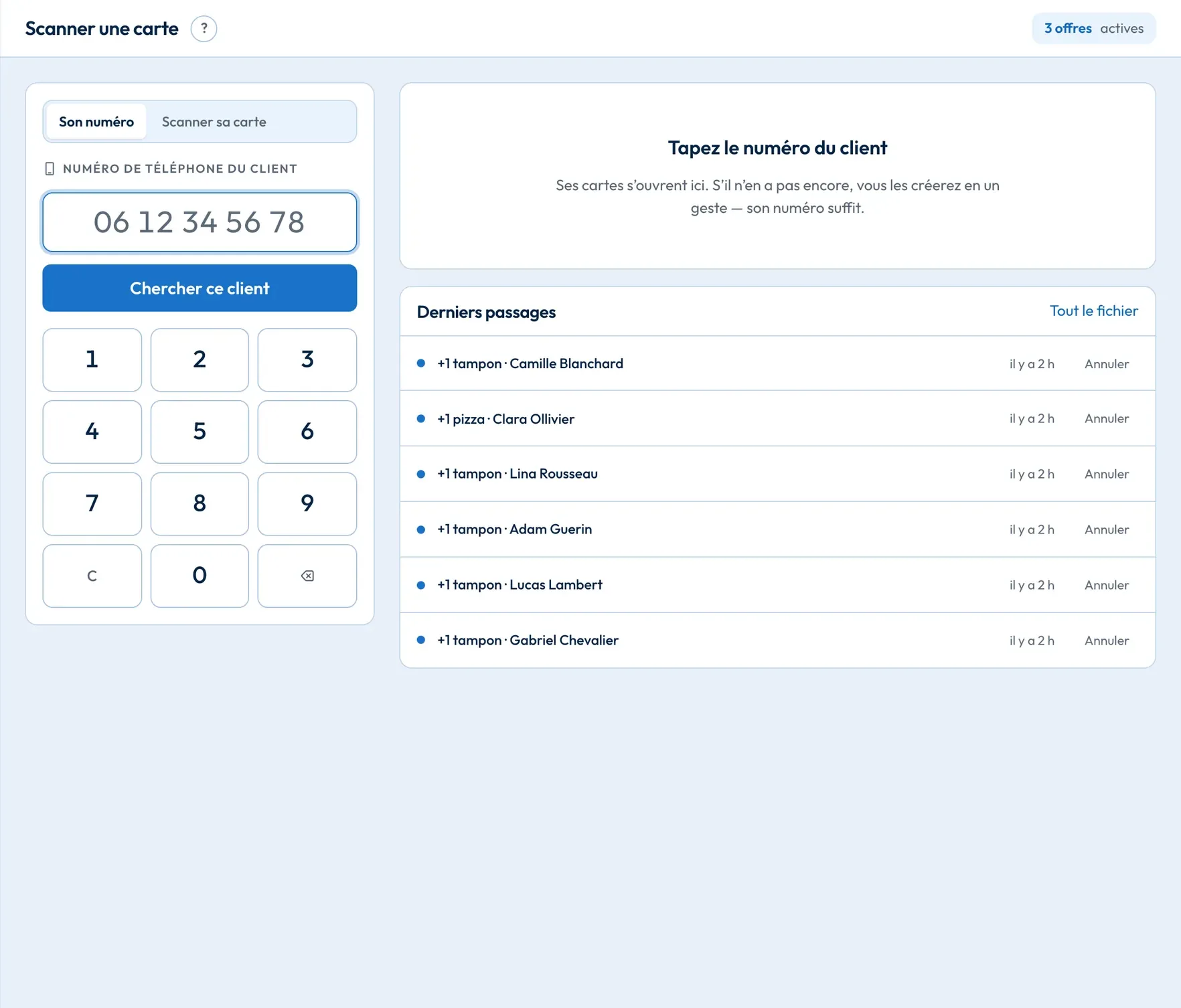This screenshot has height=1008, width=1181.
Task: Focus the customer phone number field
Action: (200, 222)
